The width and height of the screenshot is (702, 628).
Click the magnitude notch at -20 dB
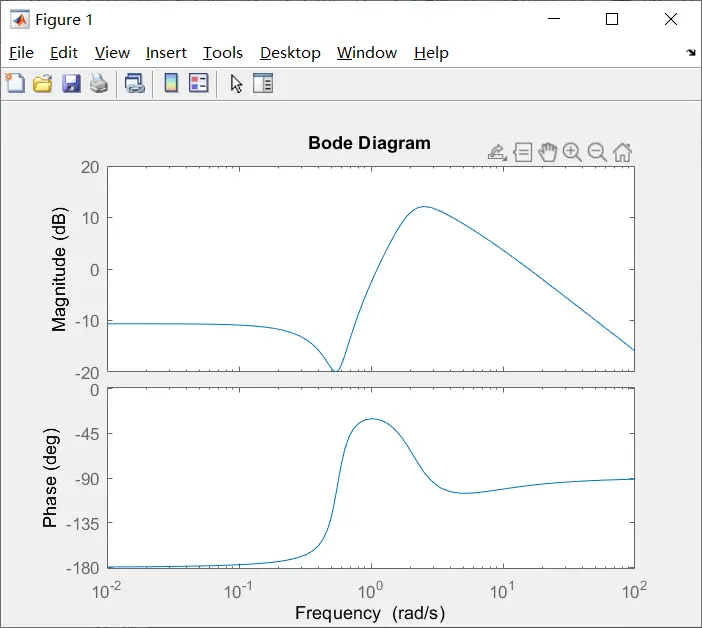(335, 370)
